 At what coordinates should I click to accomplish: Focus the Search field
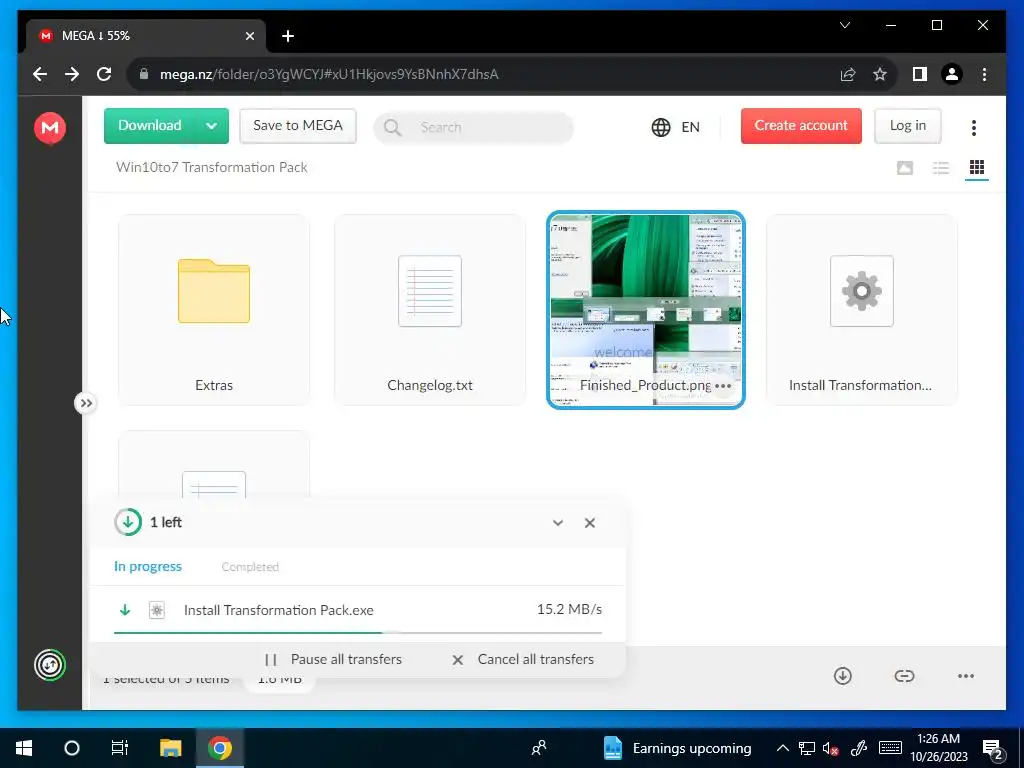pos(473,127)
